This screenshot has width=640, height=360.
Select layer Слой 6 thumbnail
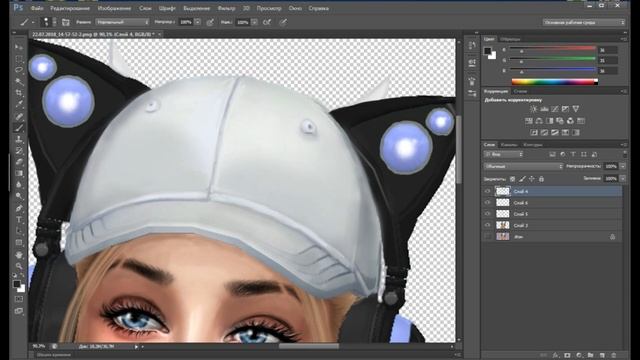pyautogui.click(x=502, y=202)
